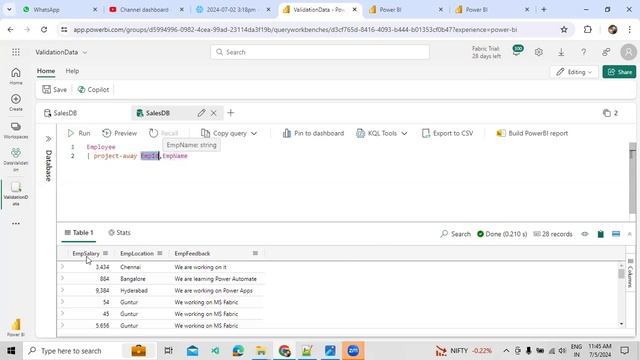Open EmpLocation column menu
Viewport: 640px width, 360px height.
pyautogui.click(x=160, y=253)
